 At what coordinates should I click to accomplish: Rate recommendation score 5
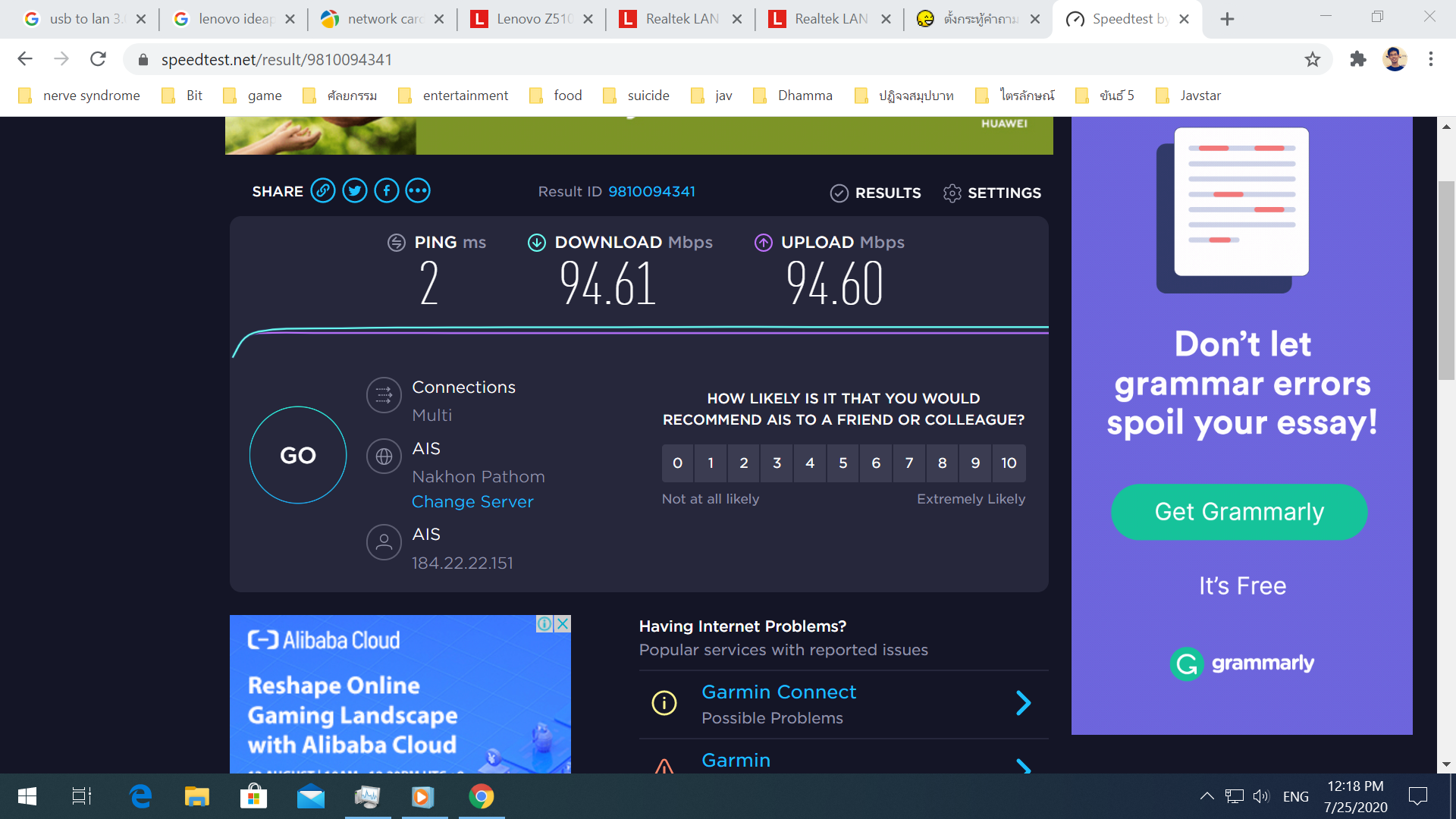pos(843,463)
